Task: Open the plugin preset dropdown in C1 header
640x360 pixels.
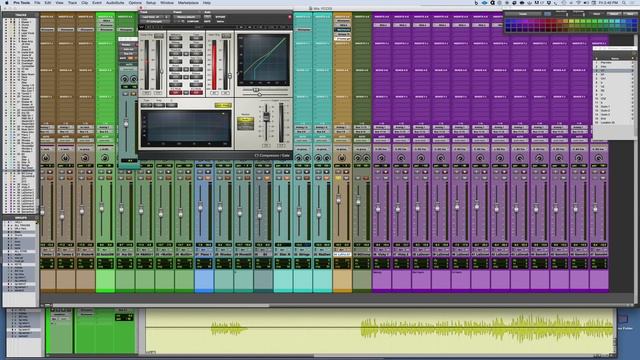Action: (186, 17)
